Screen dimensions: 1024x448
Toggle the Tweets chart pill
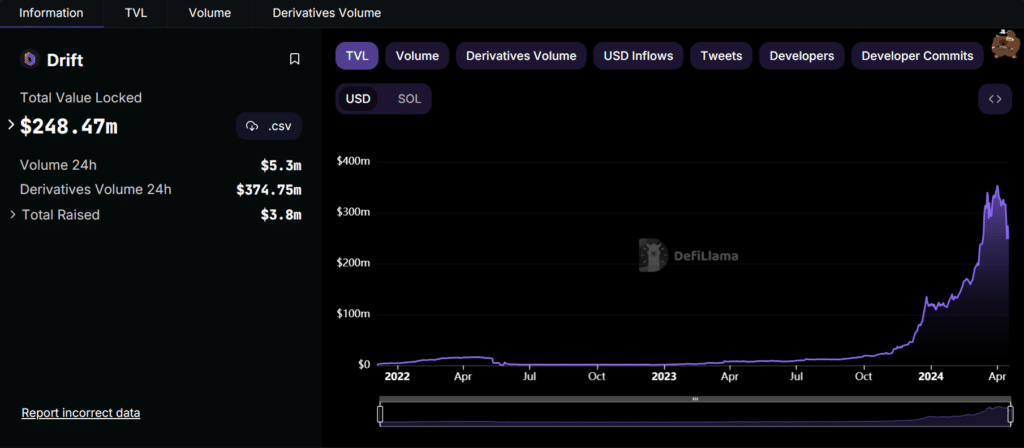(x=721, y=56)
